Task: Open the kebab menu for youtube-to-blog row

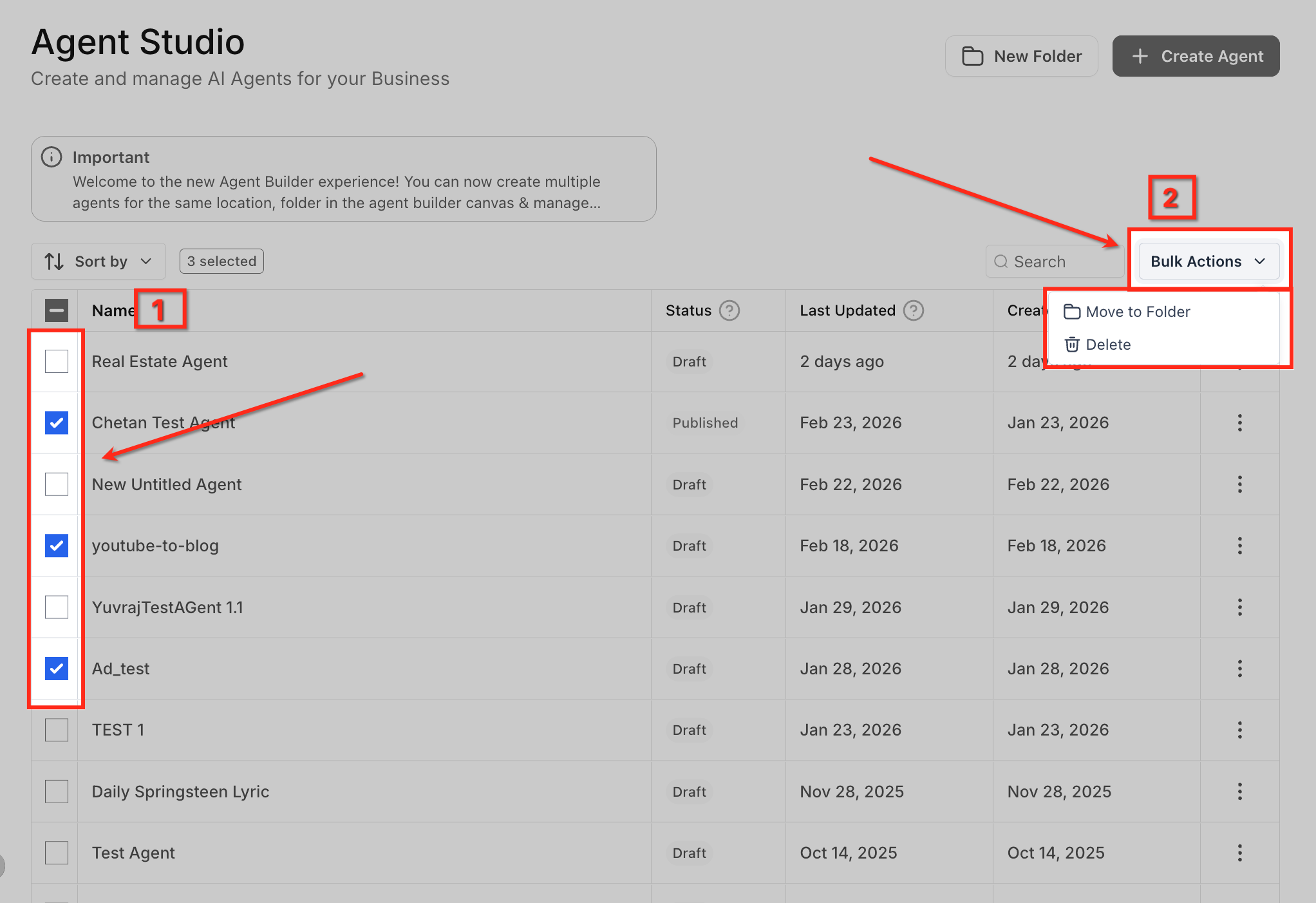Action: (1239, 546)
